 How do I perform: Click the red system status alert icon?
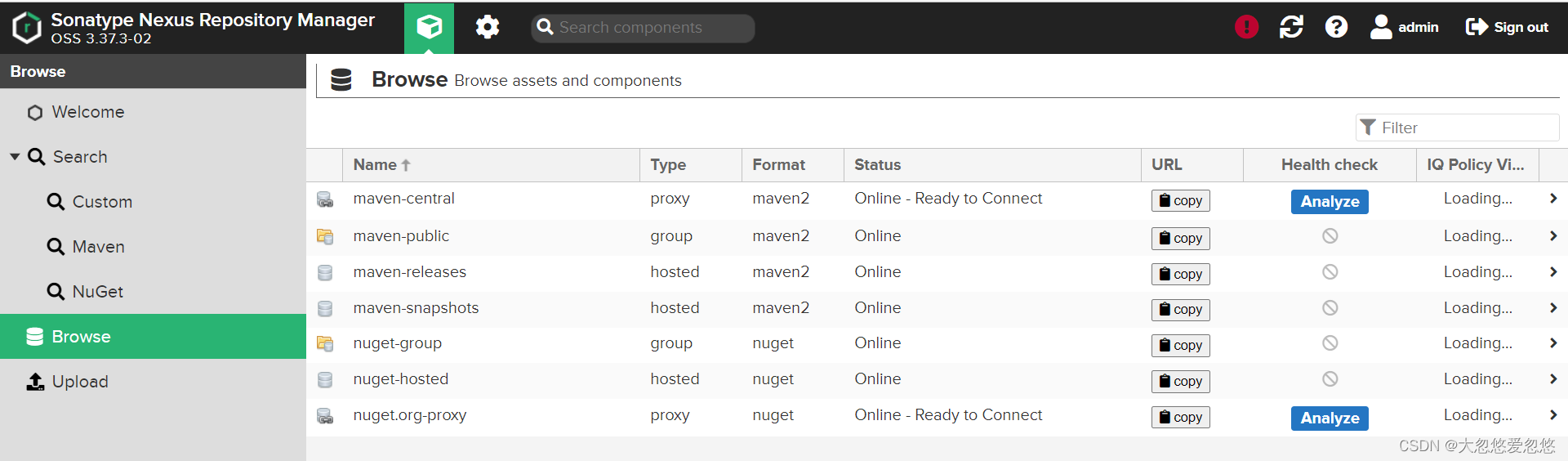(1246, 27)
